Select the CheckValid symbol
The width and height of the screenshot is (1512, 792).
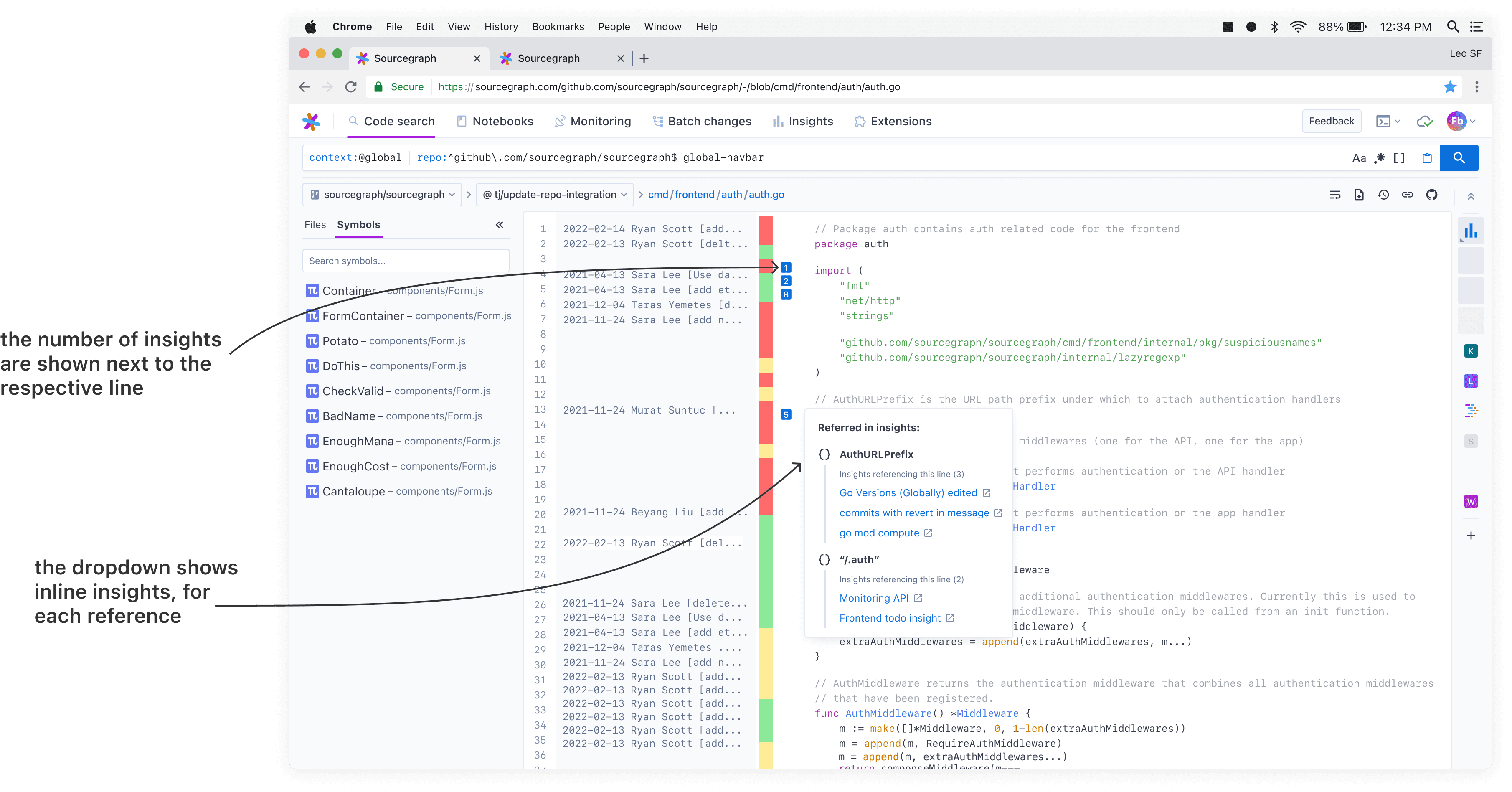pyautogui.click(x=398, y=391)
